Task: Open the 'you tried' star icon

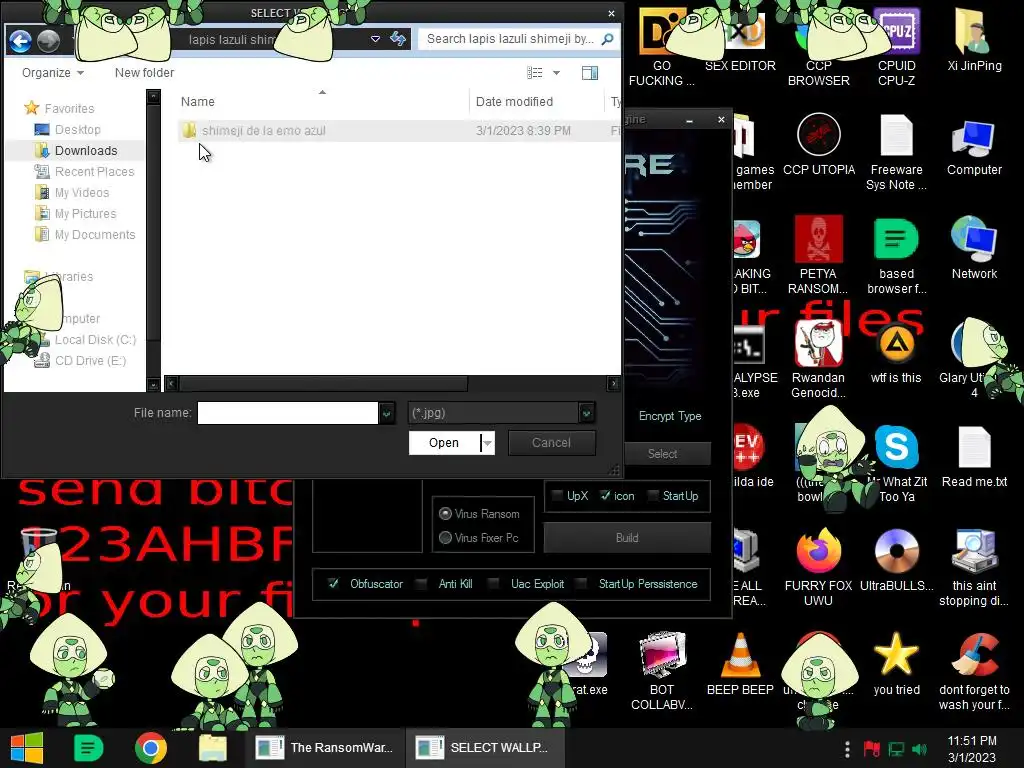Action: tap(896, 664)
